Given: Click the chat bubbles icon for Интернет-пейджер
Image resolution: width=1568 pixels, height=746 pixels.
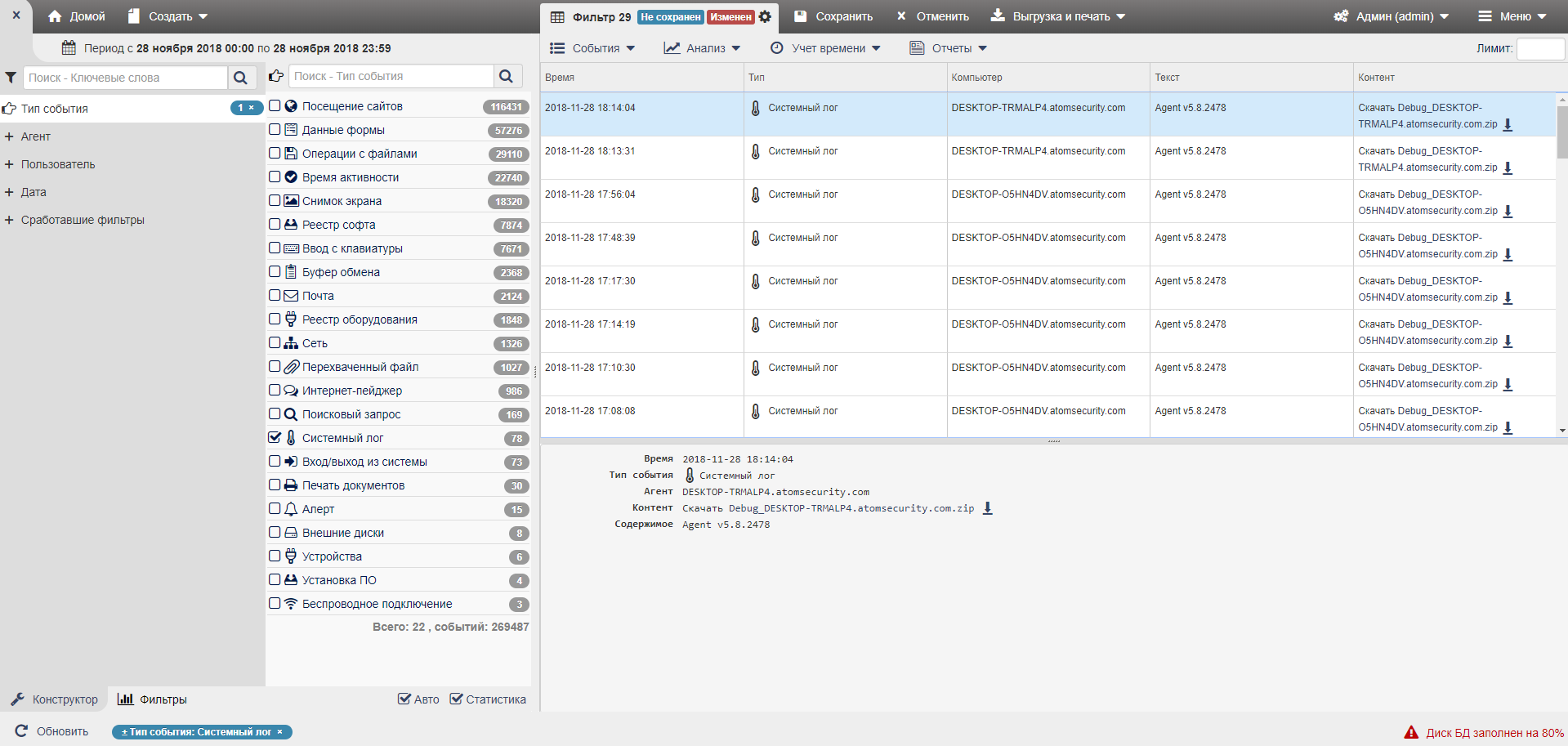Looking at the screenshot, I should 291,391.
